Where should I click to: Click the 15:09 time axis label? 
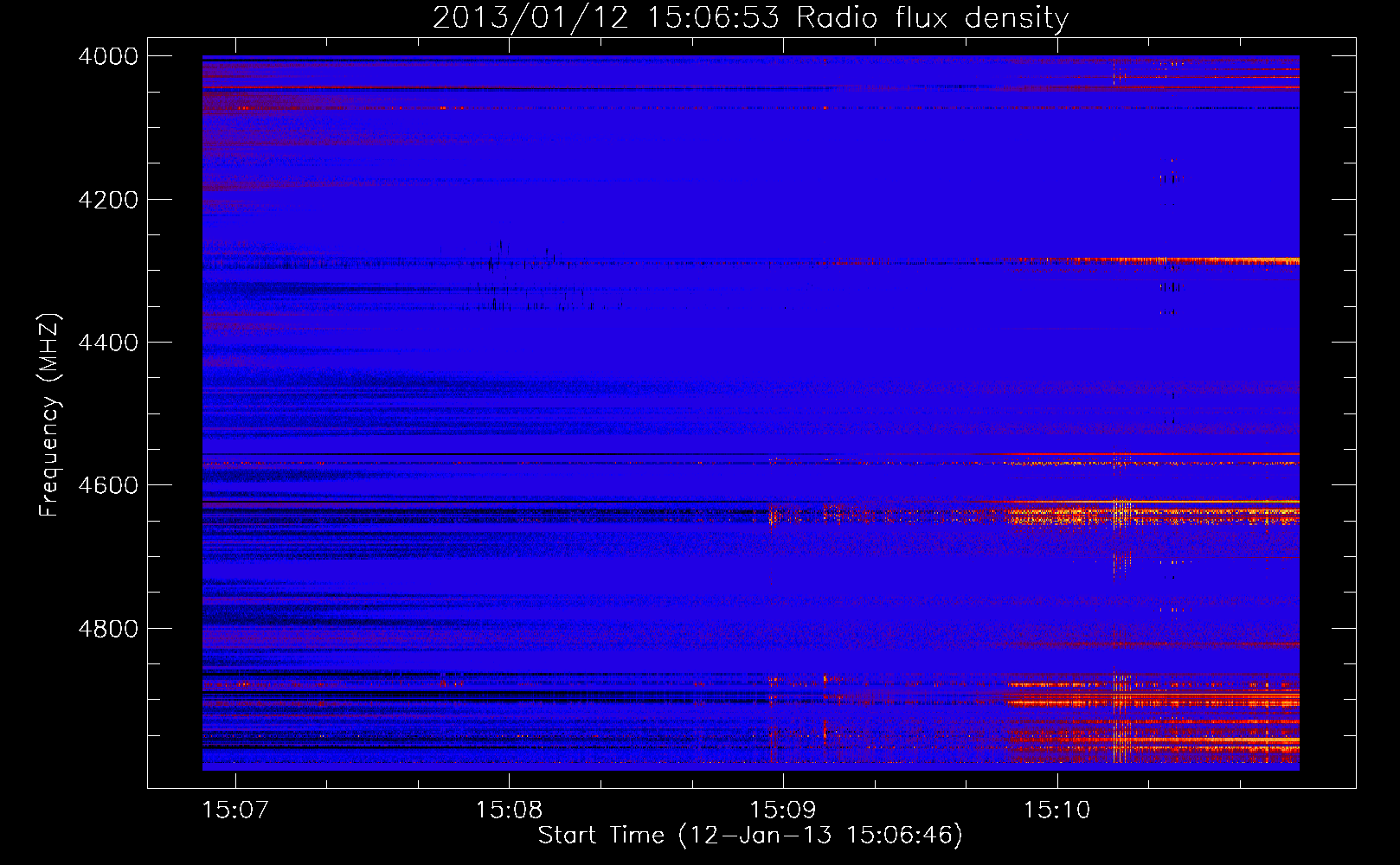783,810
